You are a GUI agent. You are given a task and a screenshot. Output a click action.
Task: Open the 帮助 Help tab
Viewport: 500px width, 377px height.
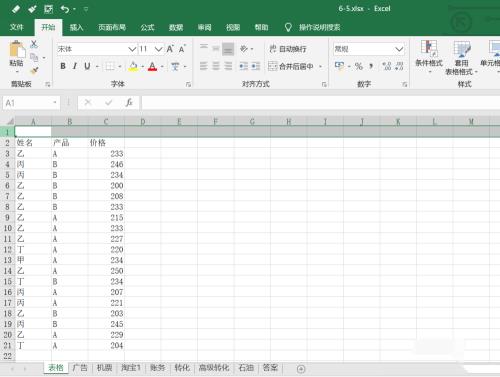point(261,27)
